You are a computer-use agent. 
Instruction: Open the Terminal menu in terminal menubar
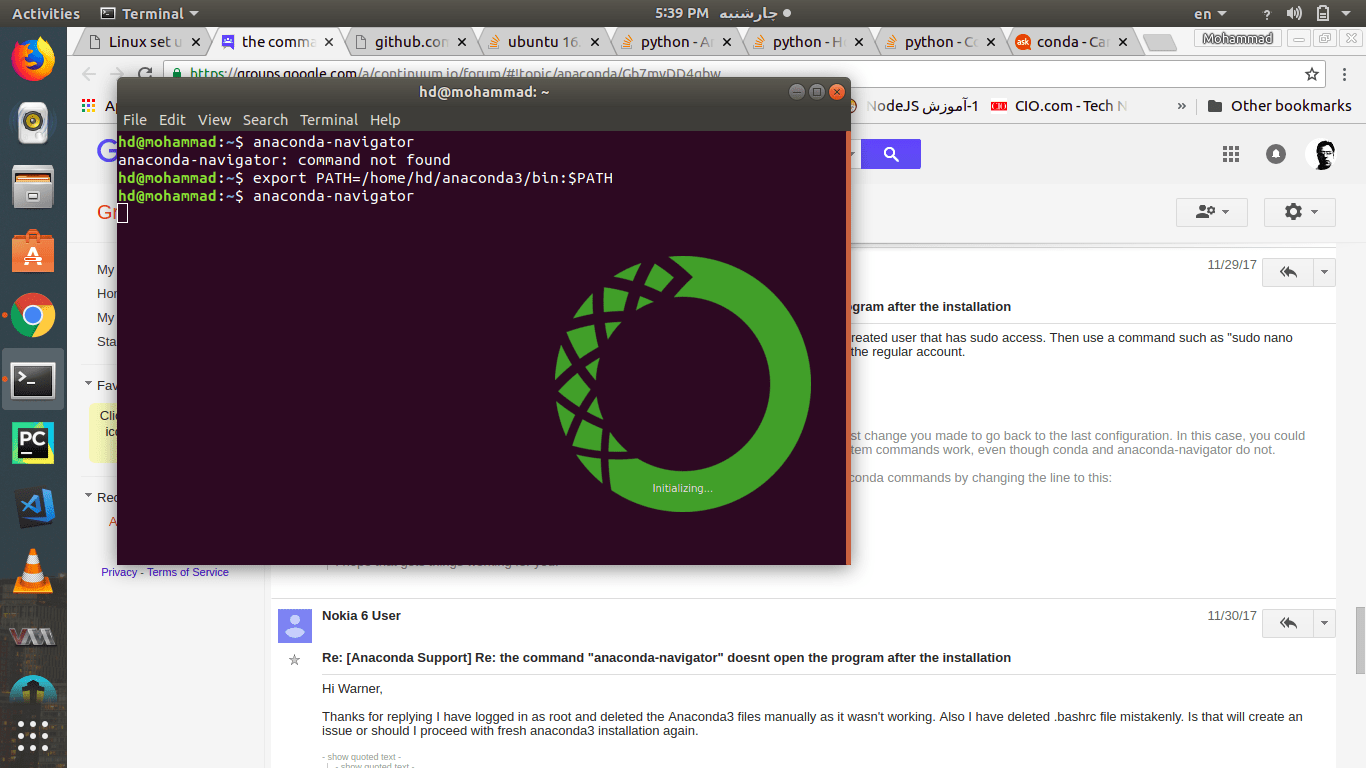coord(329,119)
